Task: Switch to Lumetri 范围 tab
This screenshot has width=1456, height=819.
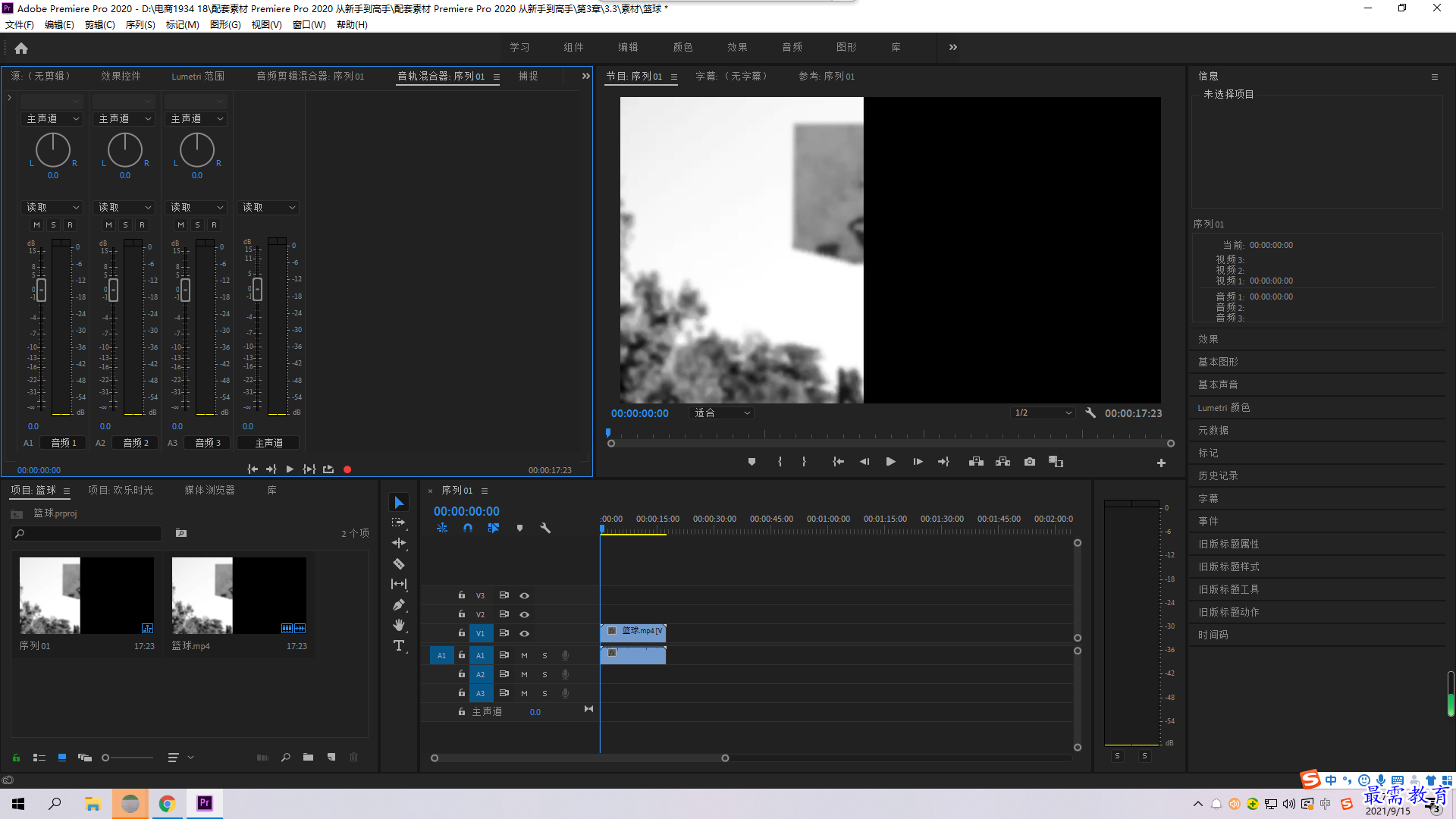Action: 198,76
